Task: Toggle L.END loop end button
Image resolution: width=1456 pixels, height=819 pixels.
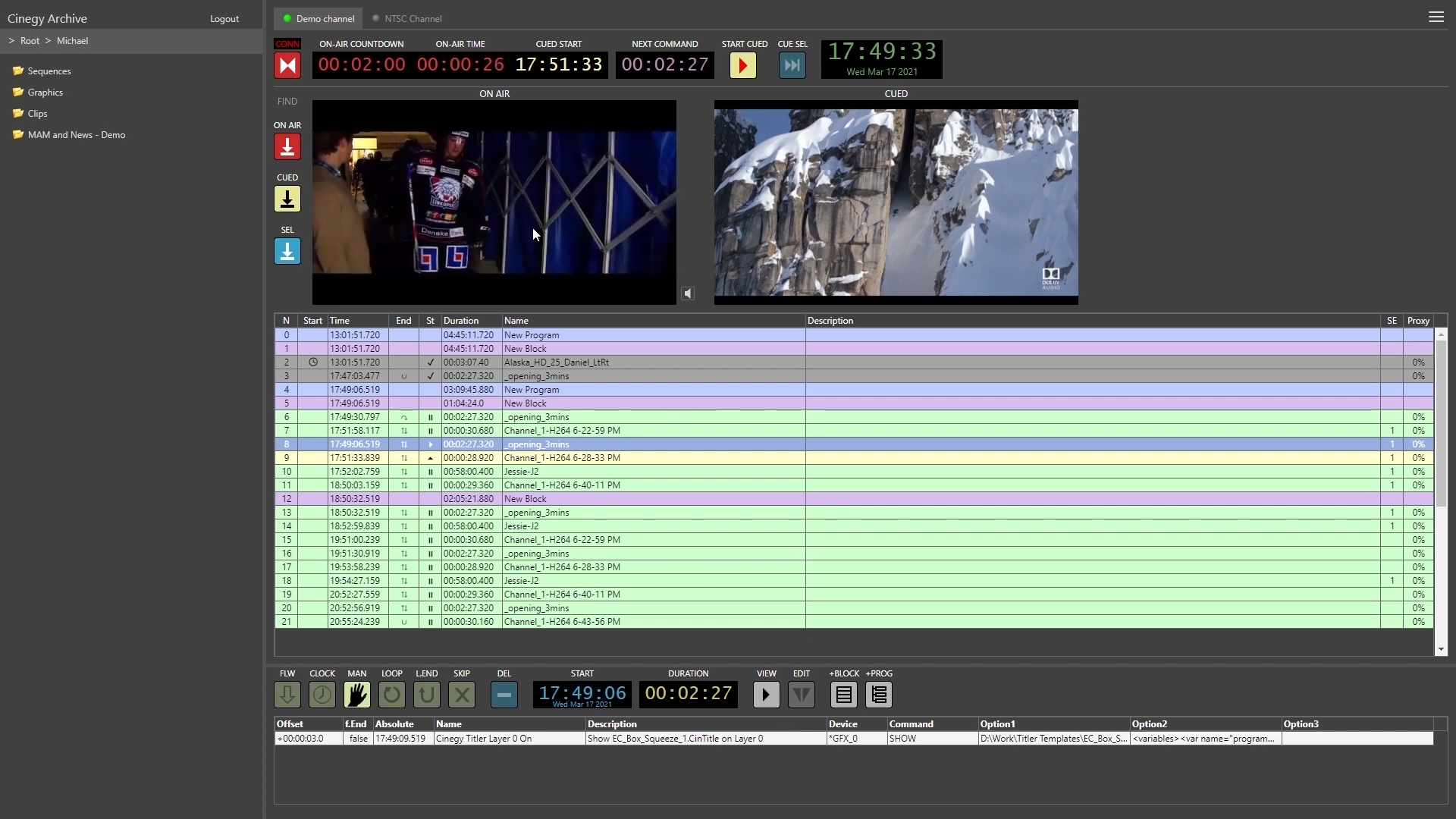Action: pyautogui.click(x=427, y=695)
